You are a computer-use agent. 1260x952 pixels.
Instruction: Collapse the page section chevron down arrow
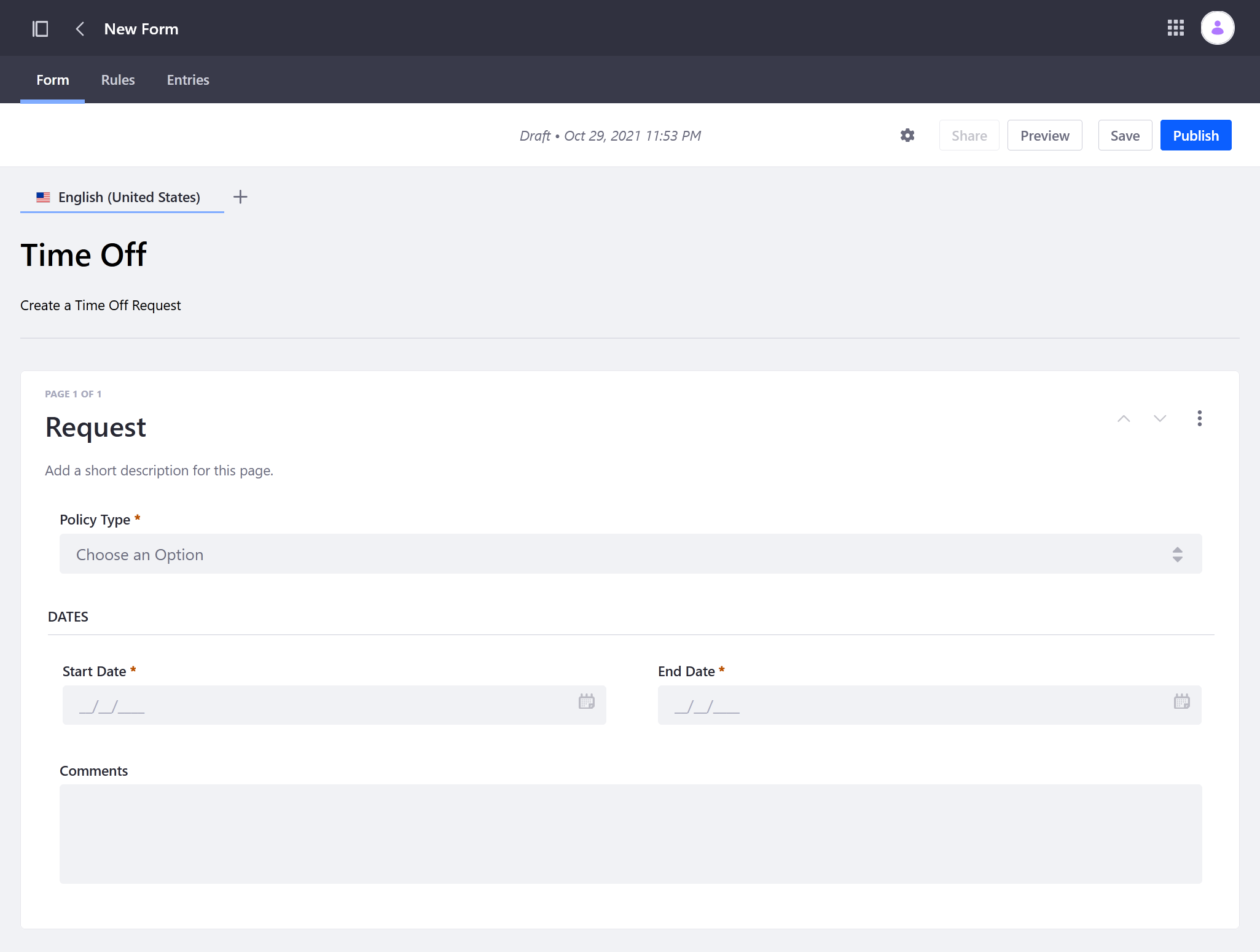(x=1160, y=418)
